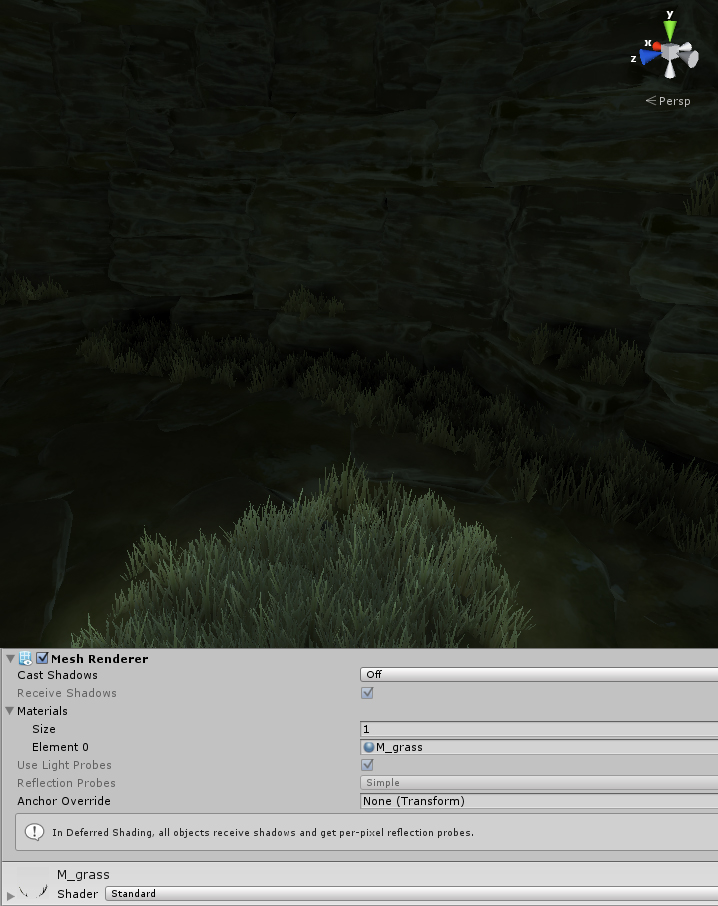Click the Materials Size input field
Screen dimensions: 718x906
[x=538, y=729]
